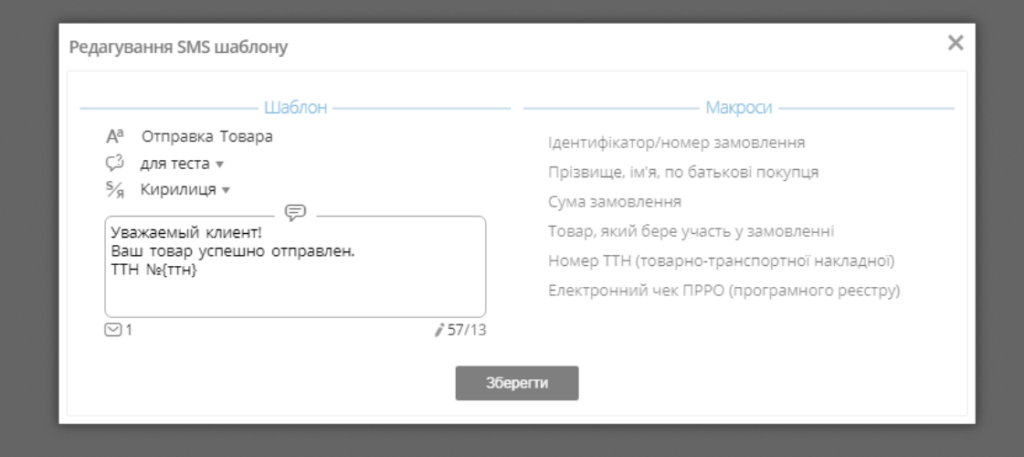Insert macro 'Ідентифікатор/номер замовлення'
The width and height of the screenshot is (1024, 457).
tap(677, 142)
